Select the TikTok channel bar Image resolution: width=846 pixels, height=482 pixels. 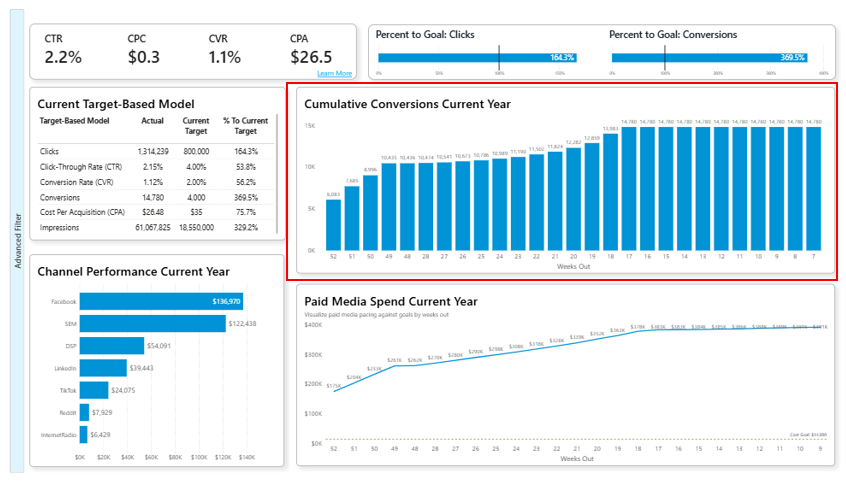93,390
